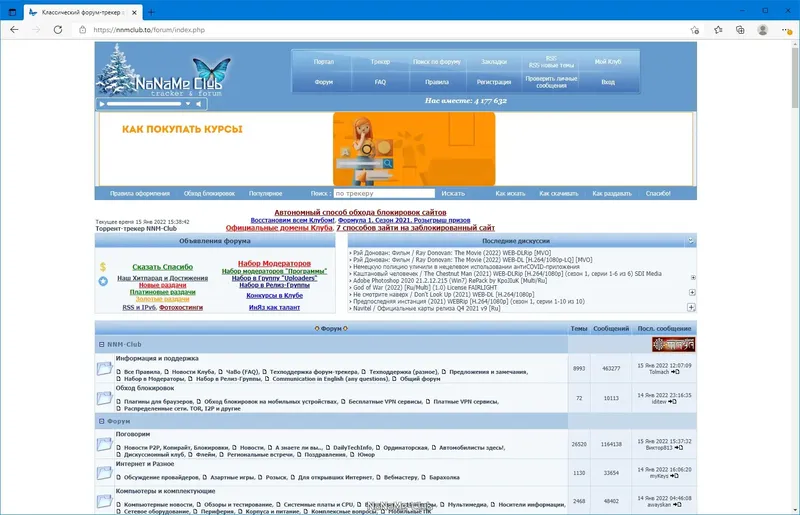The image size is (800, 515).
Task: Click folder icon for Информация и поддержка
Action: 105,369
